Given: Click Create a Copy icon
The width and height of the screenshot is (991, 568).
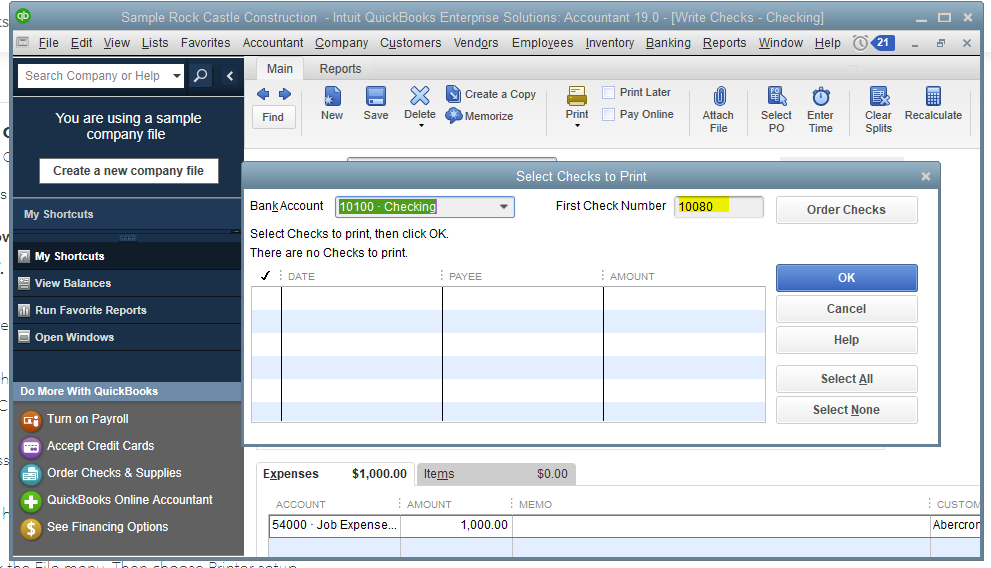Looking at the screenshot, I should pos(453,94).
